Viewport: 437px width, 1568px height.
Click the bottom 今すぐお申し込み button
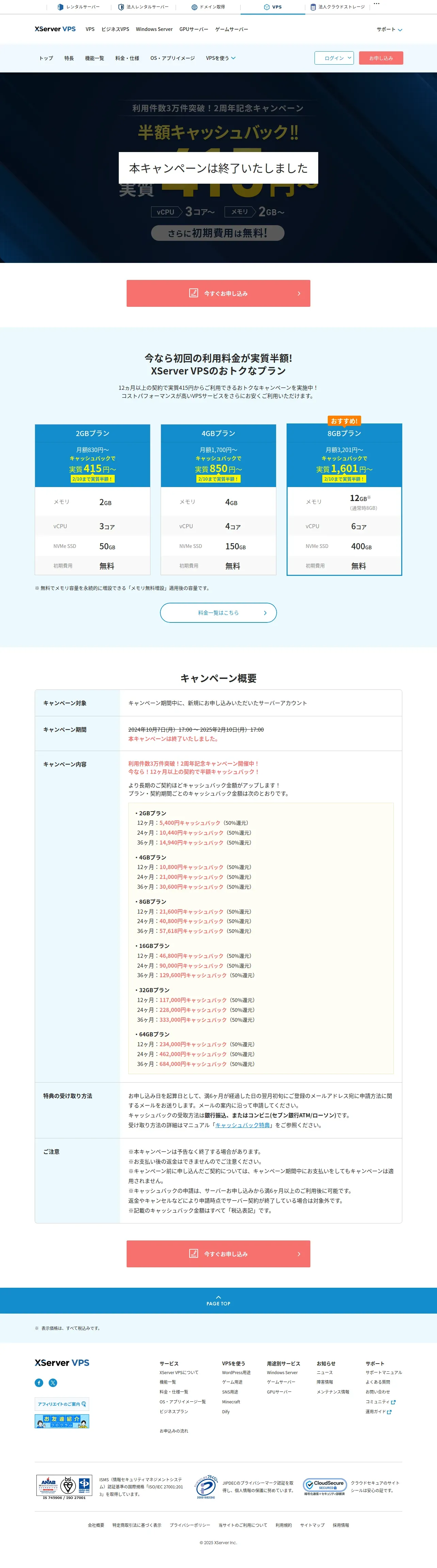tap(218, 1254)
